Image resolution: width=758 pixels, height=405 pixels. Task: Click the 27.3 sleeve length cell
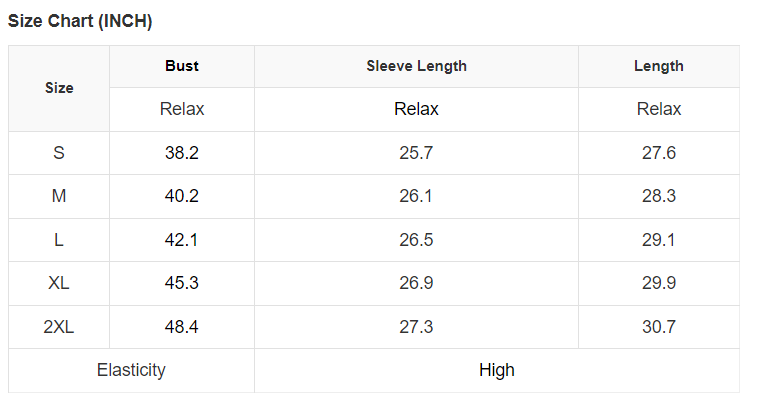(x=416, y=327)
